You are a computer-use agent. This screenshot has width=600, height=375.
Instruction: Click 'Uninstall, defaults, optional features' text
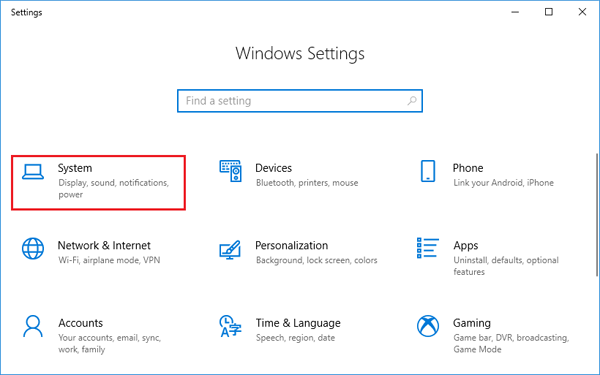(x=506, y=266)
